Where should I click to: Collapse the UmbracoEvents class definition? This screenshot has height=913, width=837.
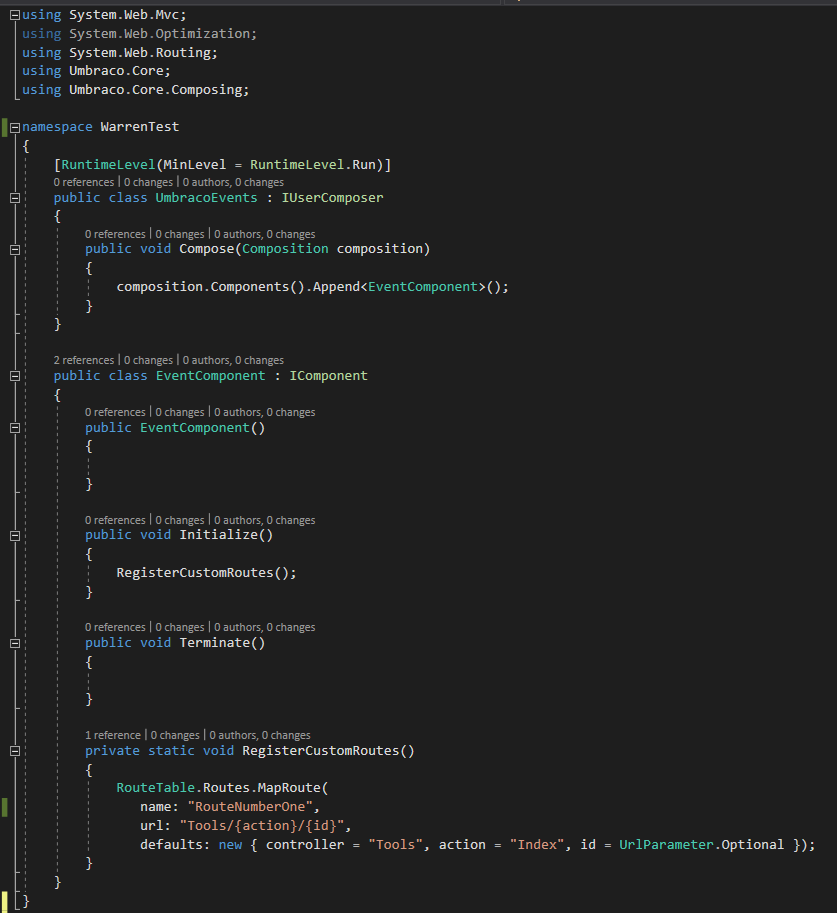coord(14,198)
